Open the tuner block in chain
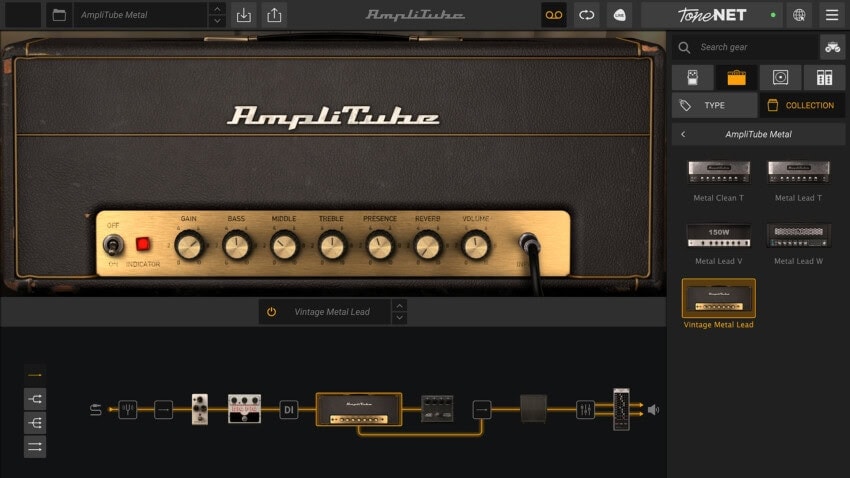 pos(128,409)
